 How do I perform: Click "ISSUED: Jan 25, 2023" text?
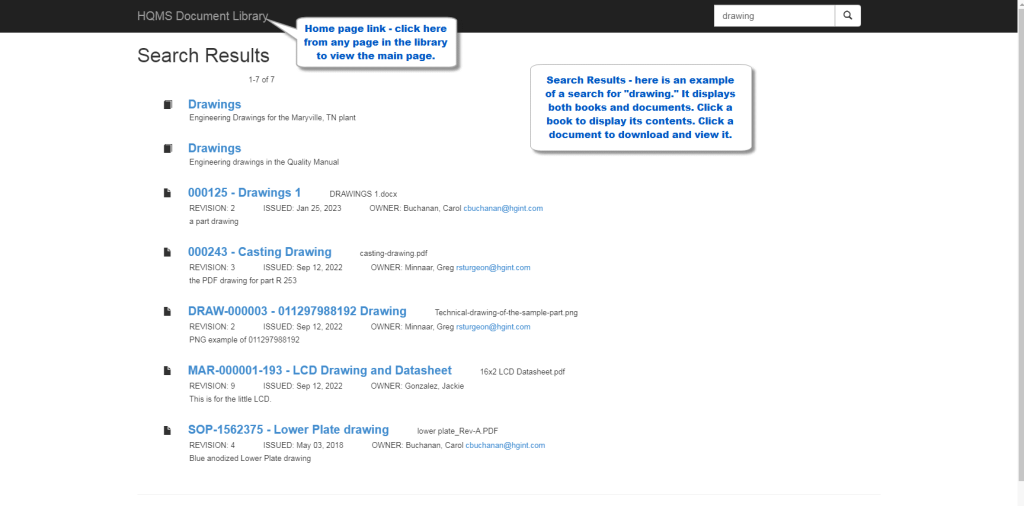pyautogui.click(x=302, y=208)
